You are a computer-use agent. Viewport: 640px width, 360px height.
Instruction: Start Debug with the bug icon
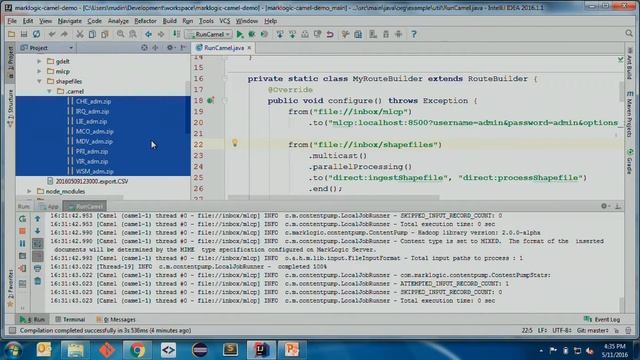pos(252,34)
